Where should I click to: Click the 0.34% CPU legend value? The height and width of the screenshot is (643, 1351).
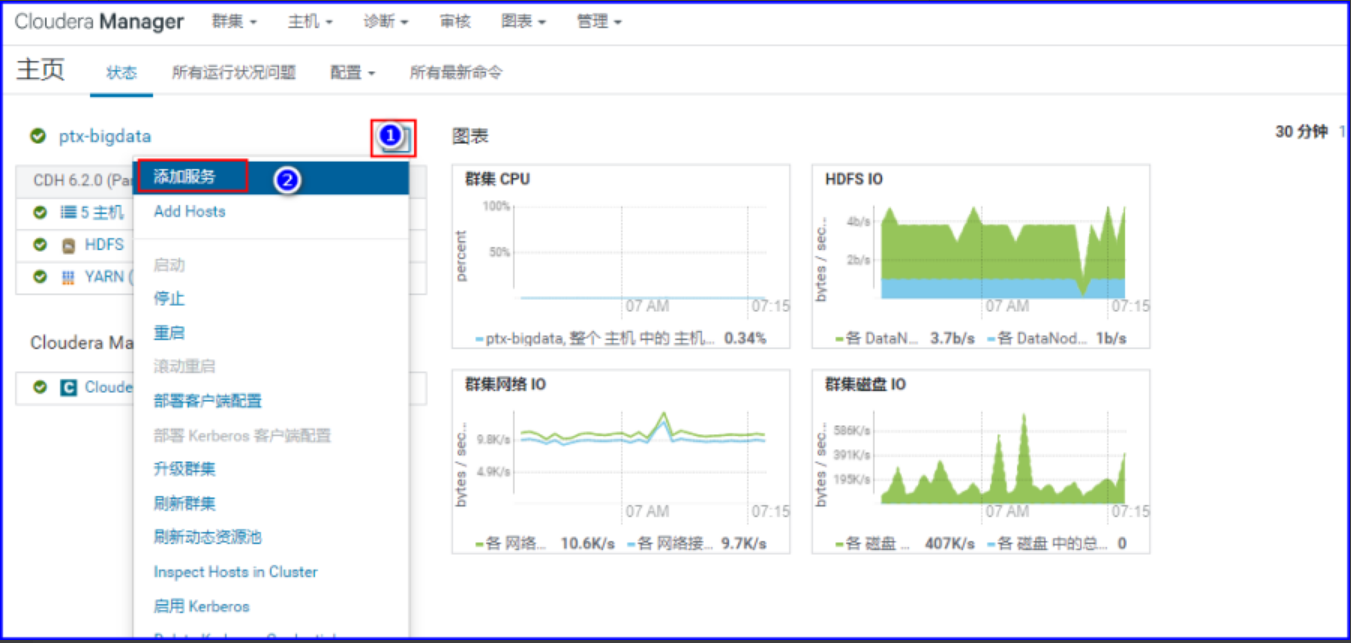pyautogui.click(x=745, y=338)
